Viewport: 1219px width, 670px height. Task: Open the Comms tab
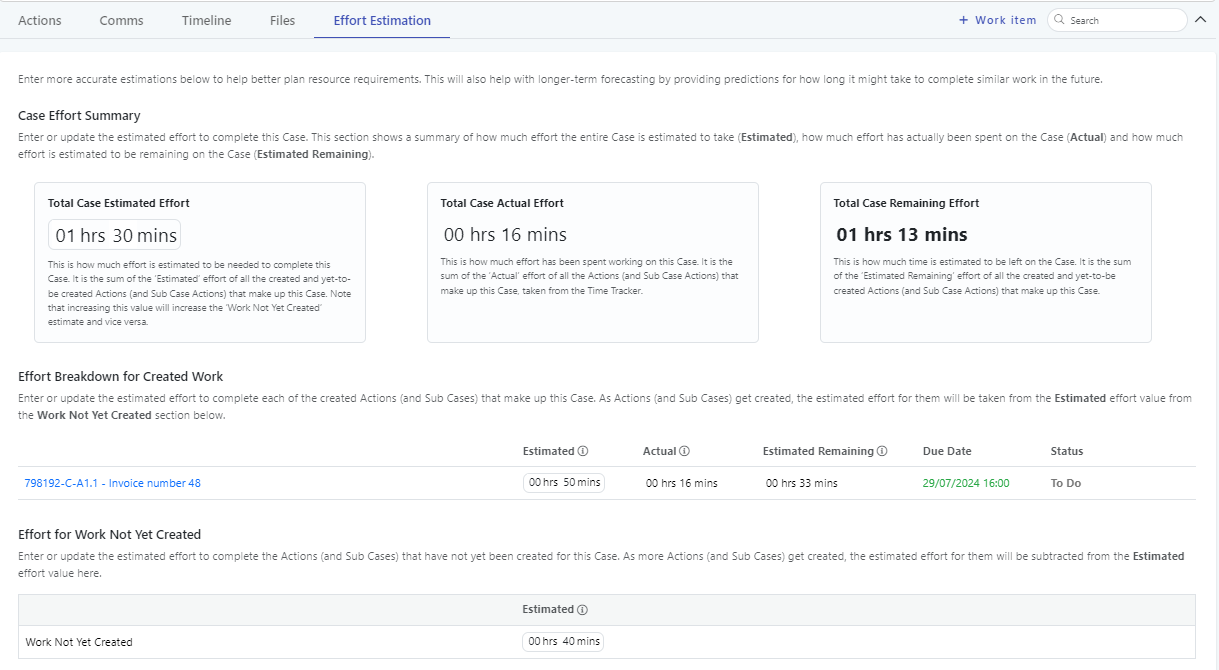121,20
